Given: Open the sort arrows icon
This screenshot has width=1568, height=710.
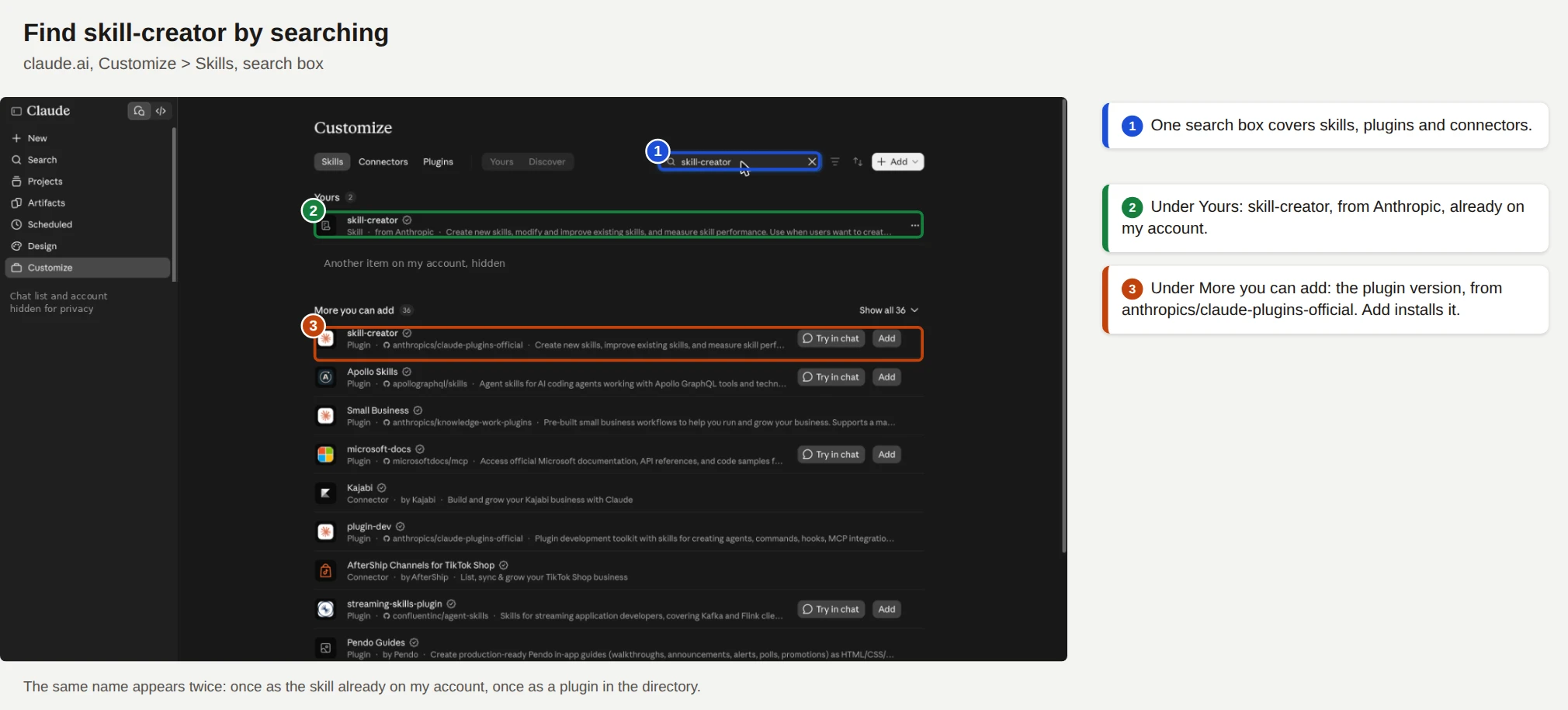Looking at the screenshot, I should coord(858,161).
